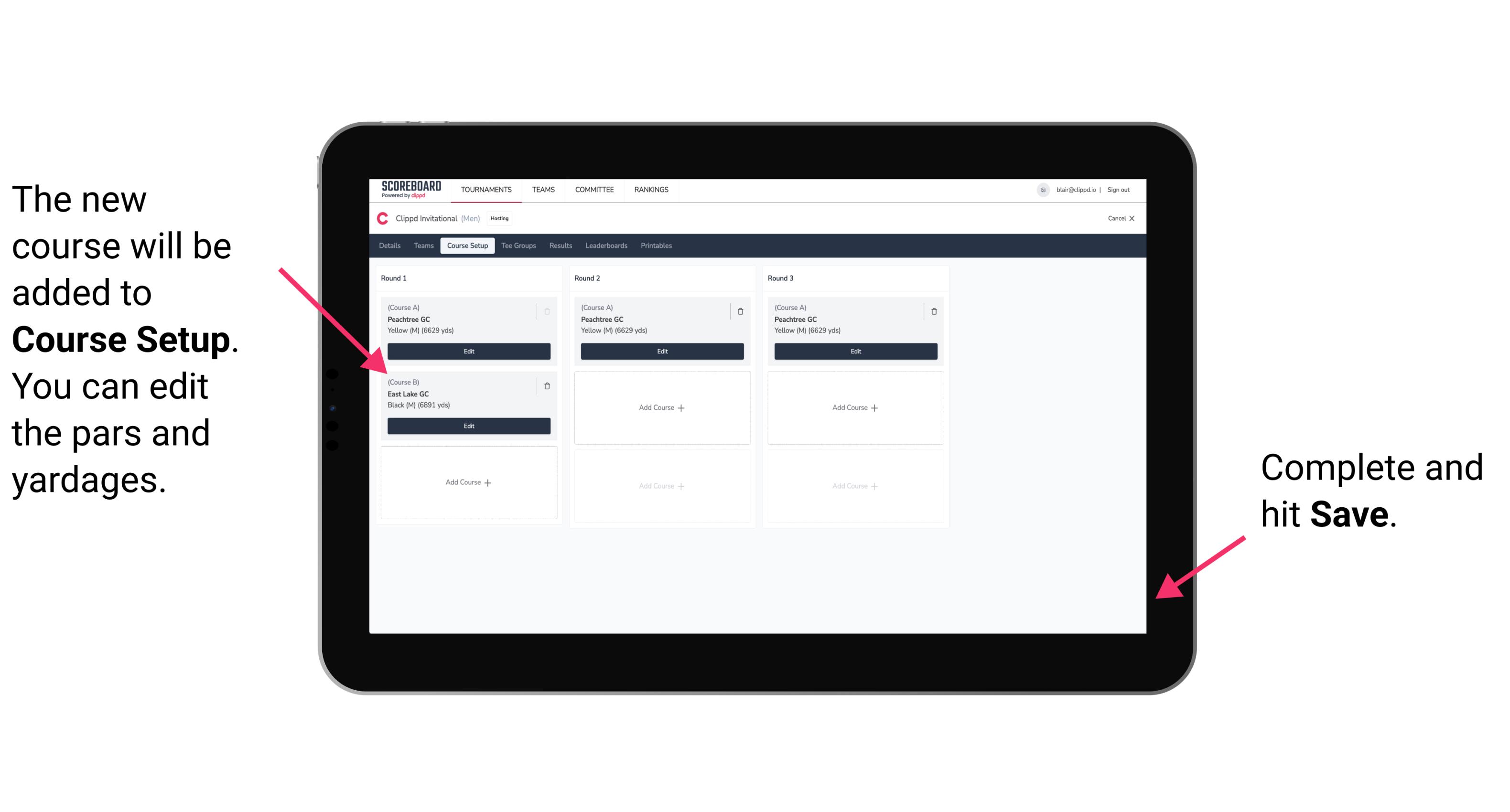The height and width of the screenshot is (812, 1510).
Task: Click Edit button for Peachtree GC Round 1
Action: click(x=468, y=351)
